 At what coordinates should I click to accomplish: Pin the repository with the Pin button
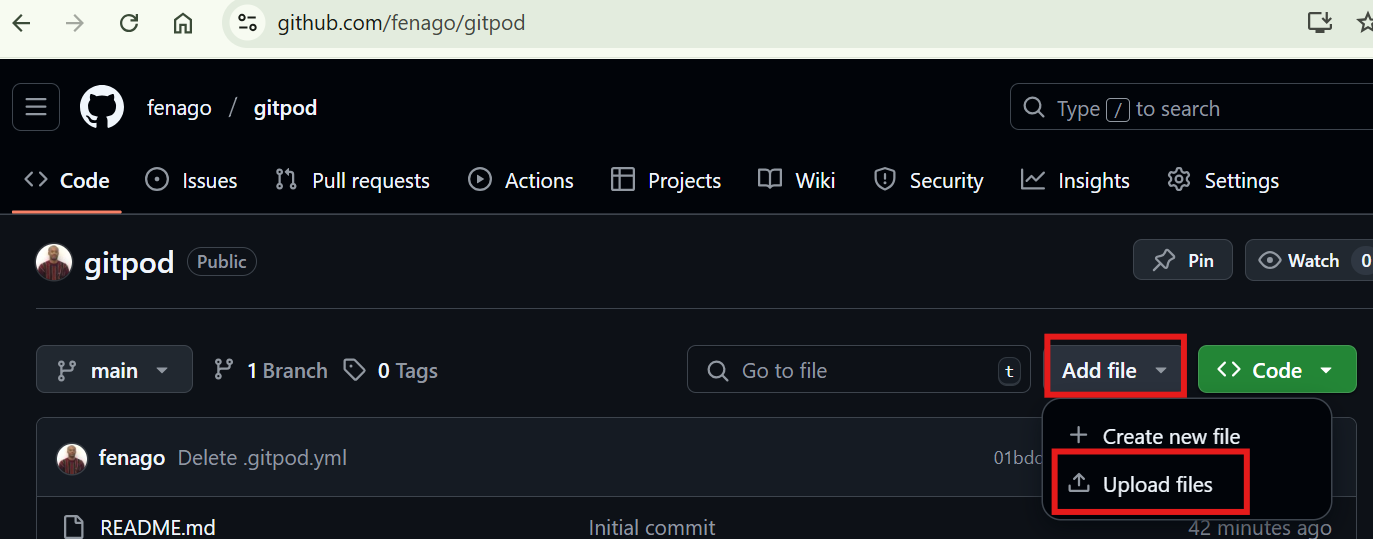(x=1183, y=260)
